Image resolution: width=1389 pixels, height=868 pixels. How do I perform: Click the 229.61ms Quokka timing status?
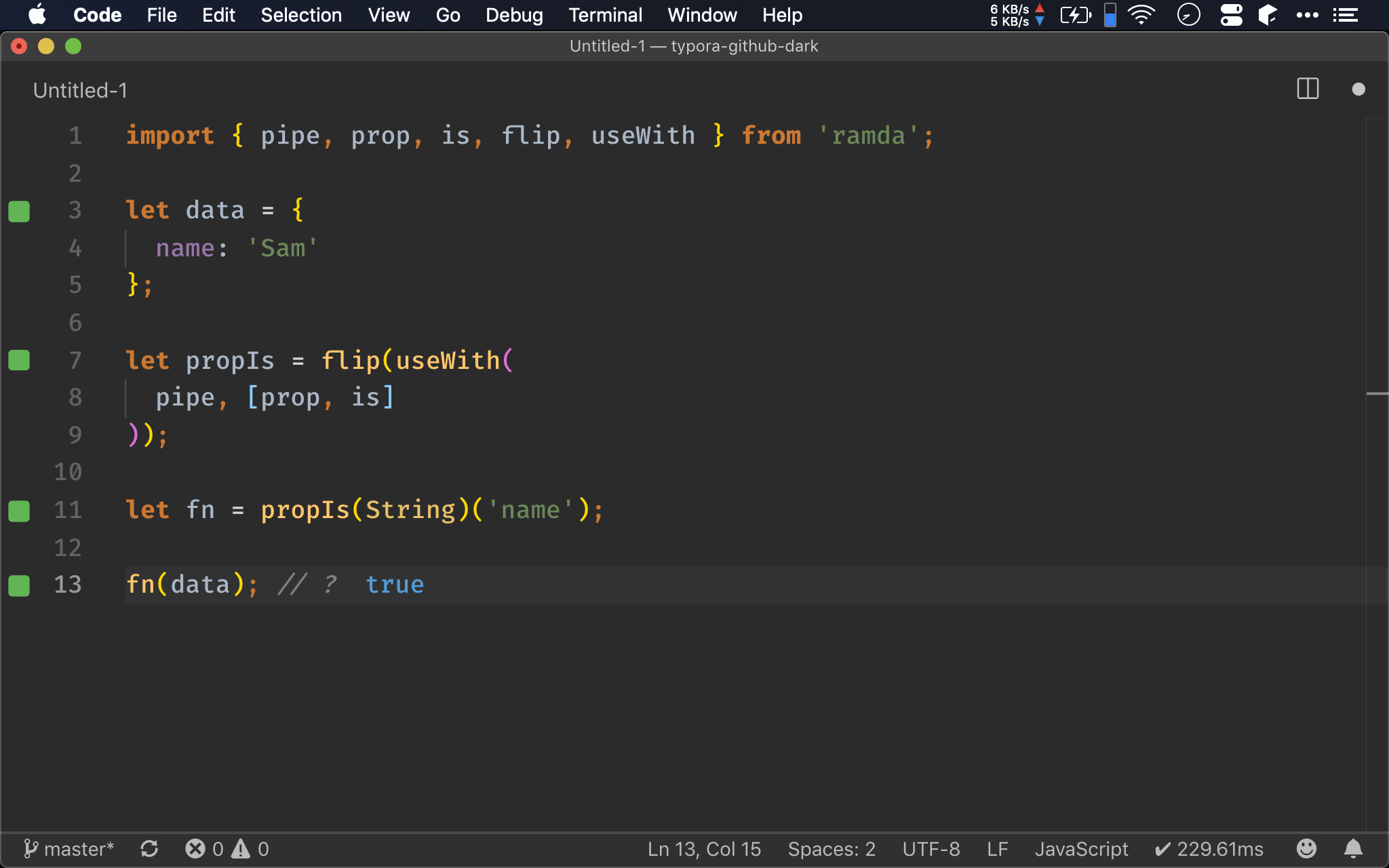1209,849
